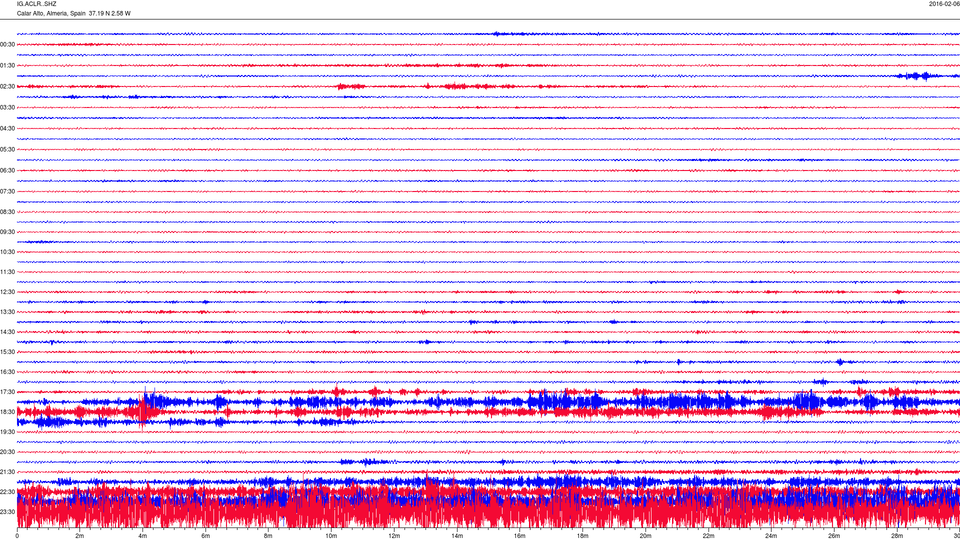Select the 02:30 time label

[7, 87]
